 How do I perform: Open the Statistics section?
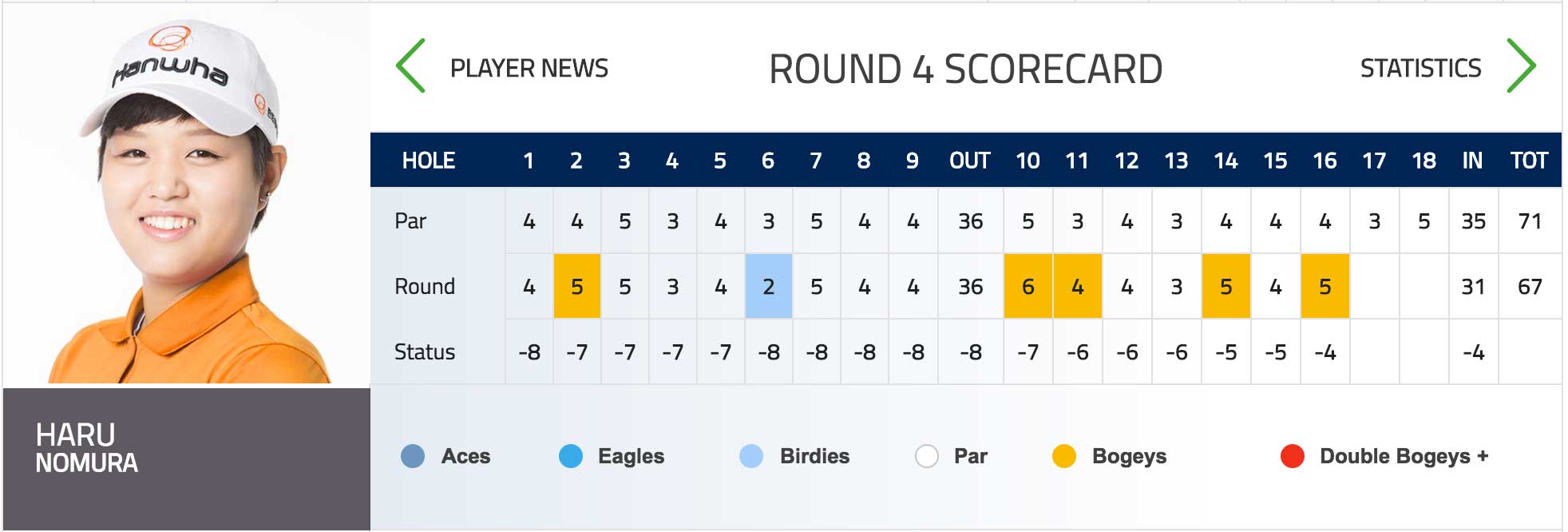pos(1420,69)
